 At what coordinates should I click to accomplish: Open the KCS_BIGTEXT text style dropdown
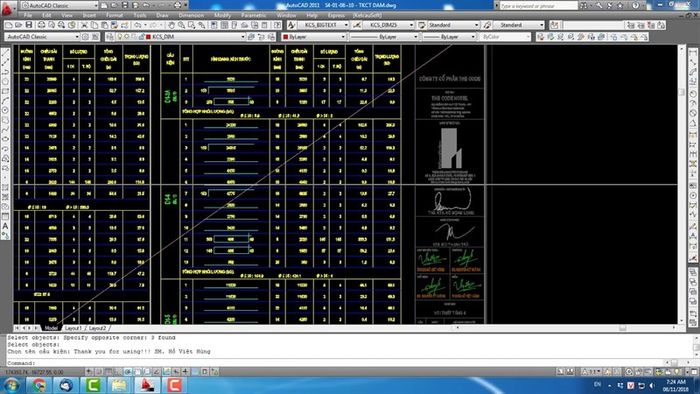coord(346,25)
